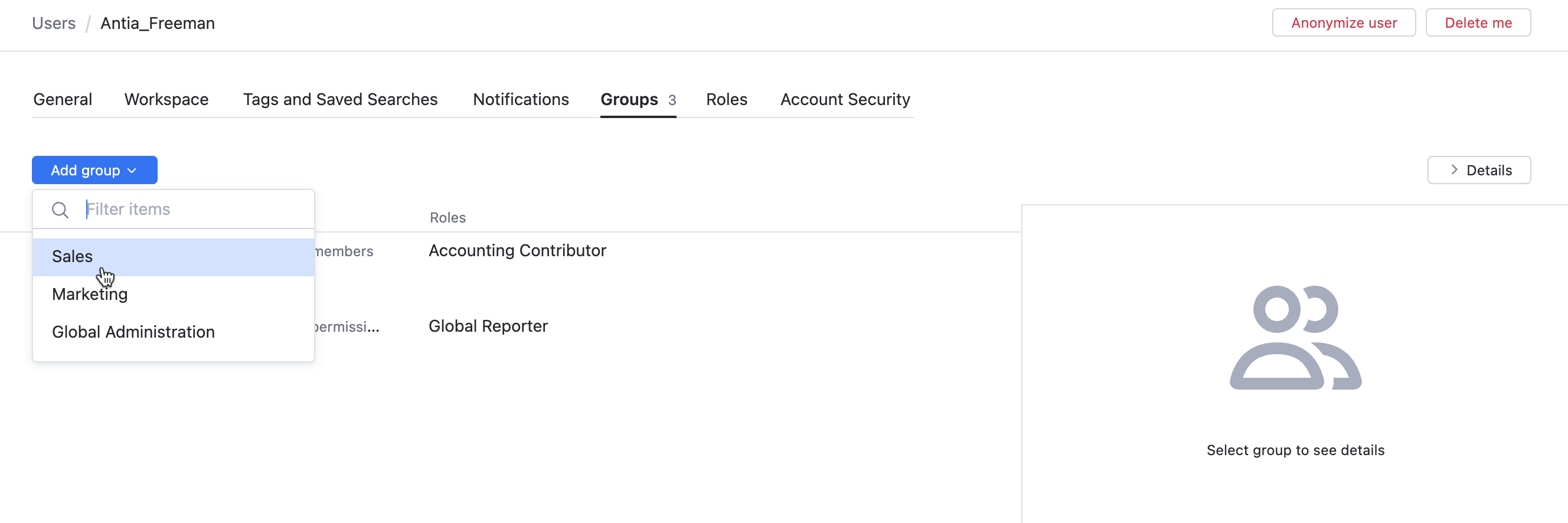Type in the Filter items field
The width and height of the screenshot is (1568, 523).
195,210
